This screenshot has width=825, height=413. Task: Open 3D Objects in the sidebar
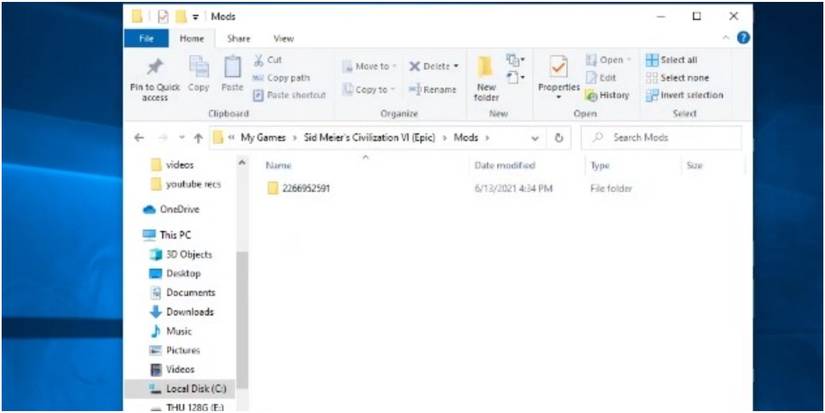[x=180, y=255]
